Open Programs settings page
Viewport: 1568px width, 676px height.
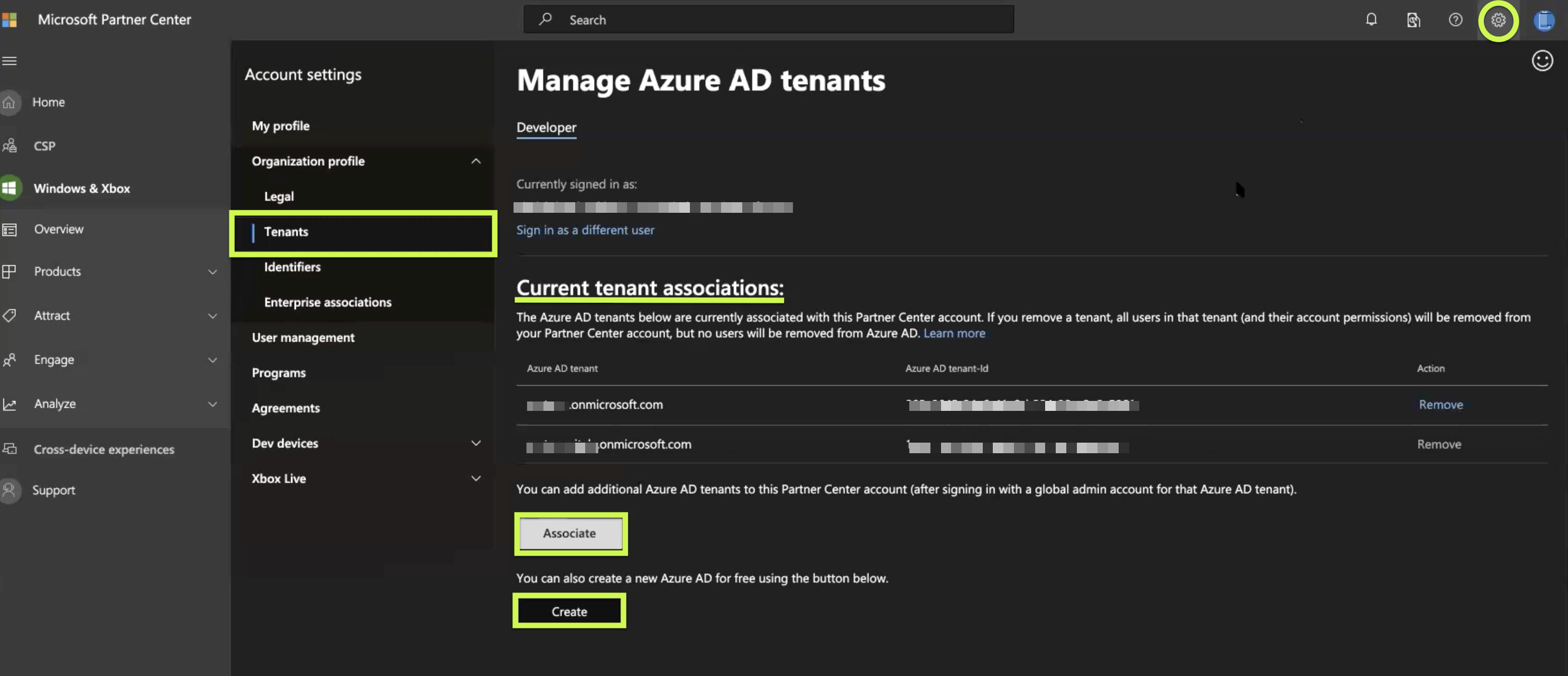pyautogui.click(x=279, y=373)
